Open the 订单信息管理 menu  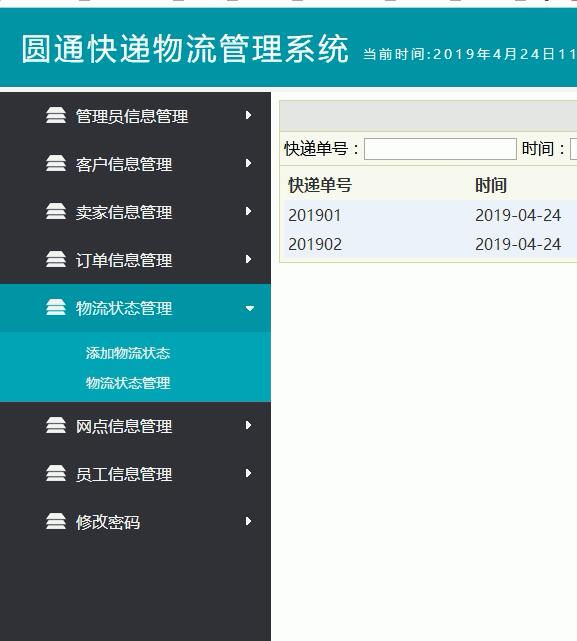123,260
